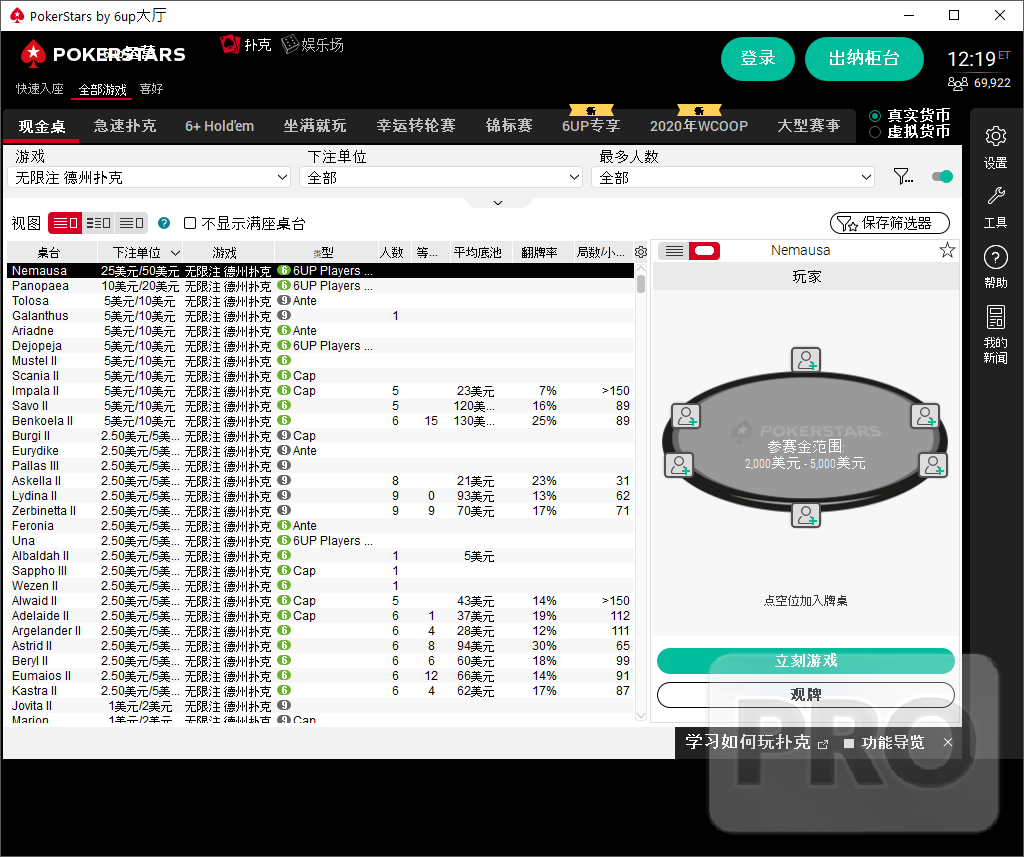
Task: Select the first list view layout icon
Action: (x=65, y=223)
